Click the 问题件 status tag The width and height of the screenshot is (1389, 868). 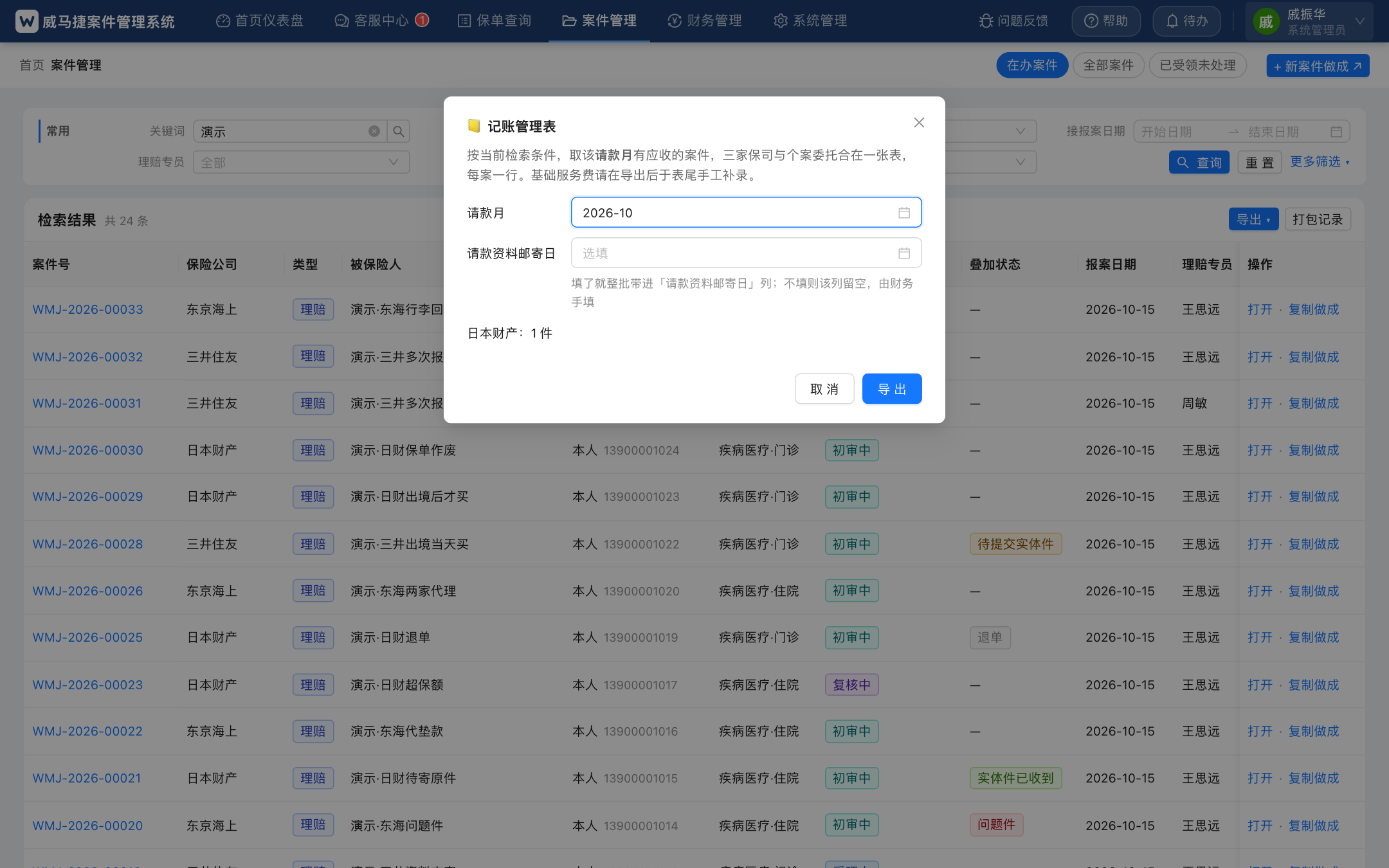click(996, 825)
